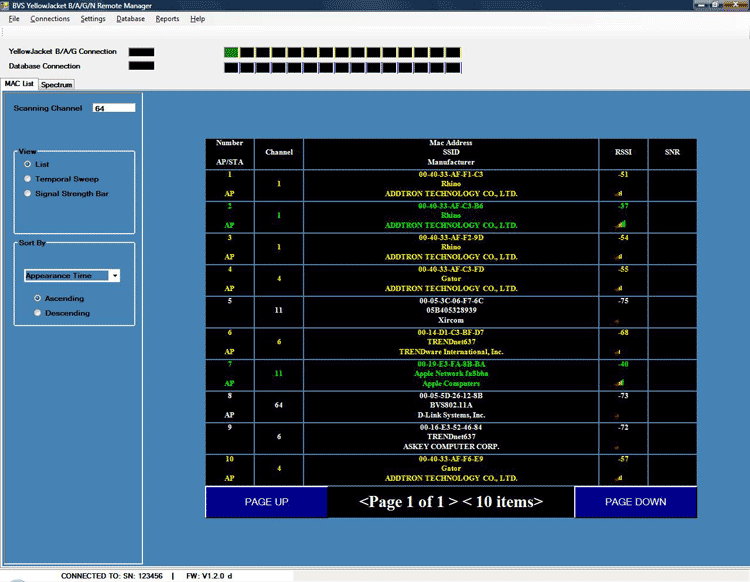
Task: Open the Help menu
Action: tap(198, 19)
